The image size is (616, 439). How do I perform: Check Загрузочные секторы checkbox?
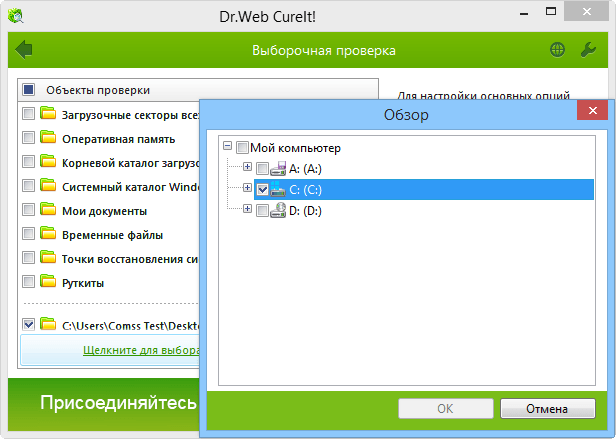pos(28,114)
